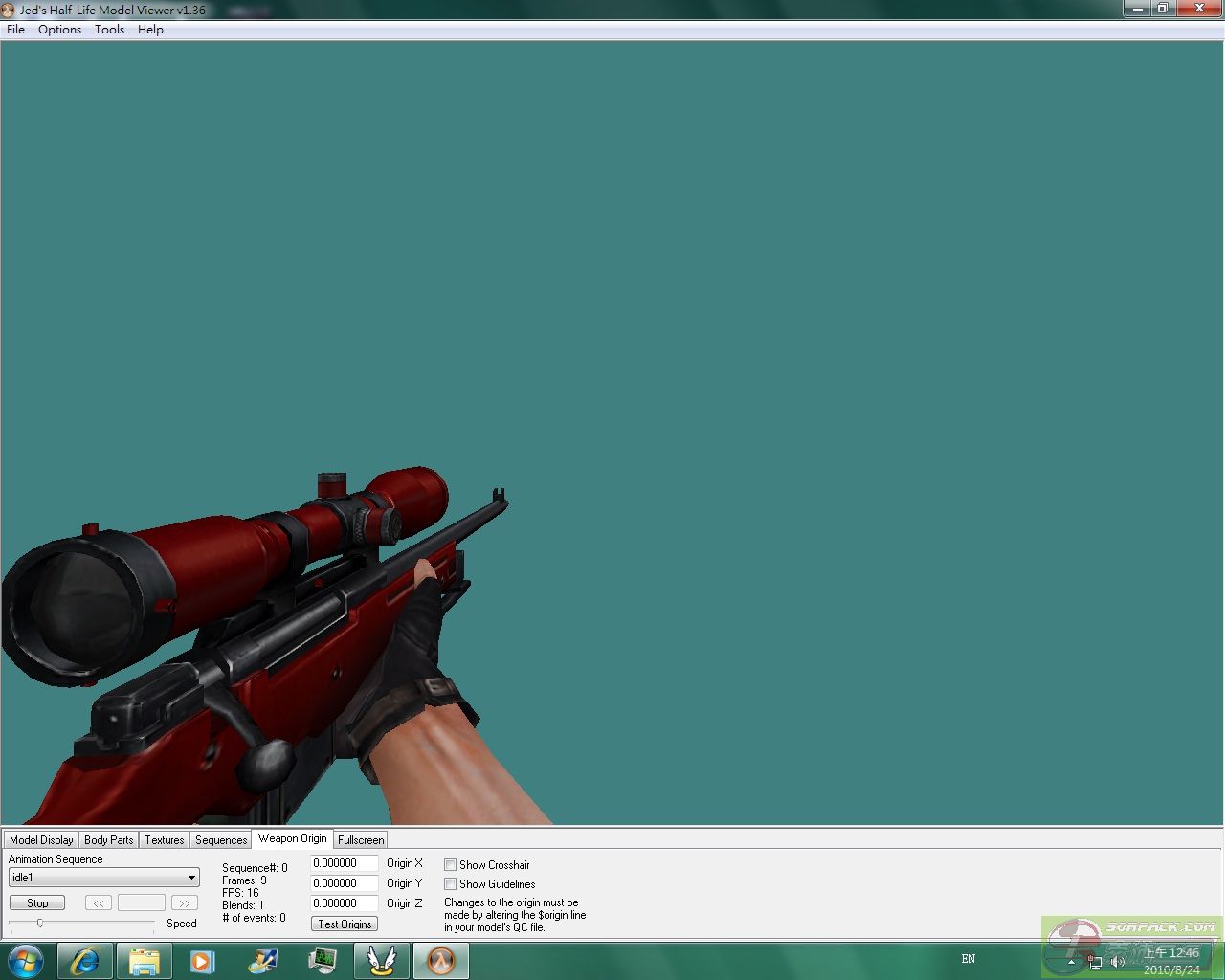
Task: Switch to the Body Parts tab
Action: point(108,840)
